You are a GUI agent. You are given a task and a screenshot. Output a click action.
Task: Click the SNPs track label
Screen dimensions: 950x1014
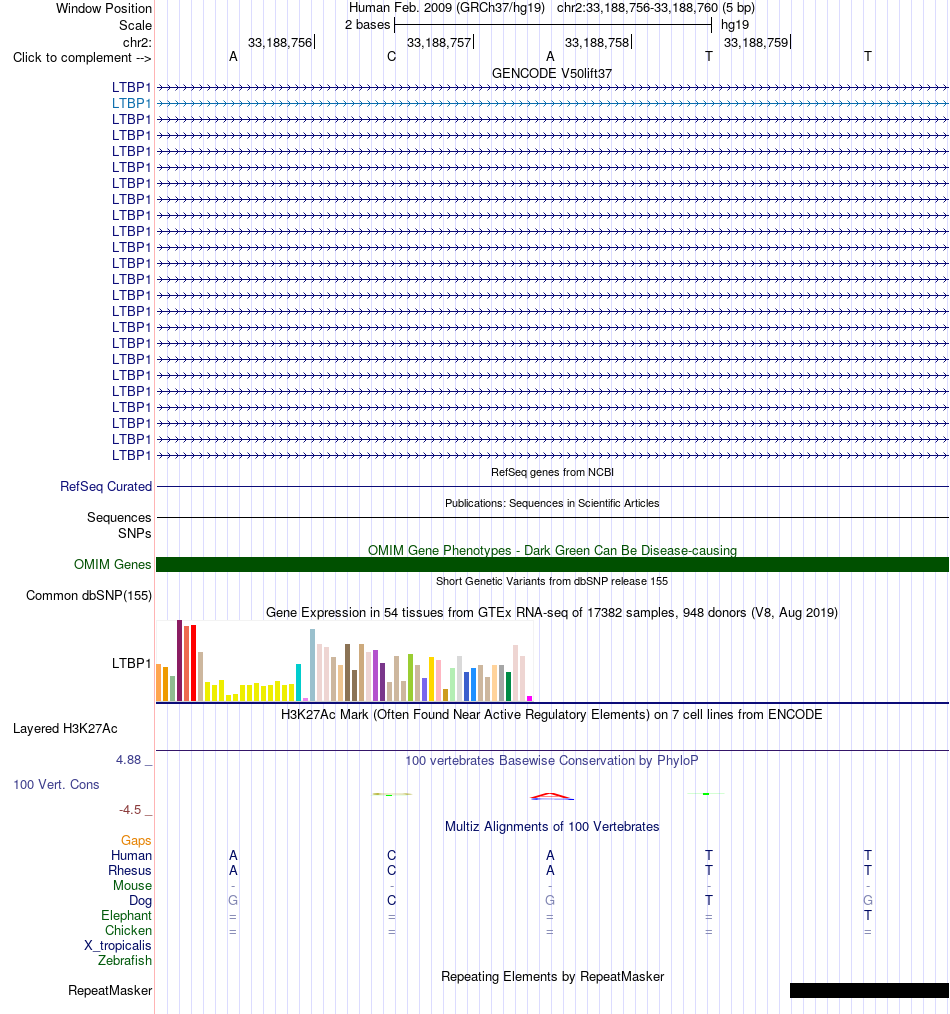point(135,534)
